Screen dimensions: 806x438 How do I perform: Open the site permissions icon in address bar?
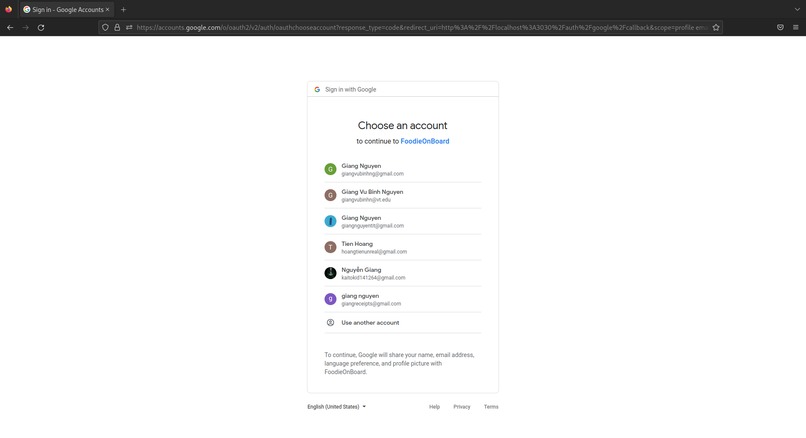point(129,27)
